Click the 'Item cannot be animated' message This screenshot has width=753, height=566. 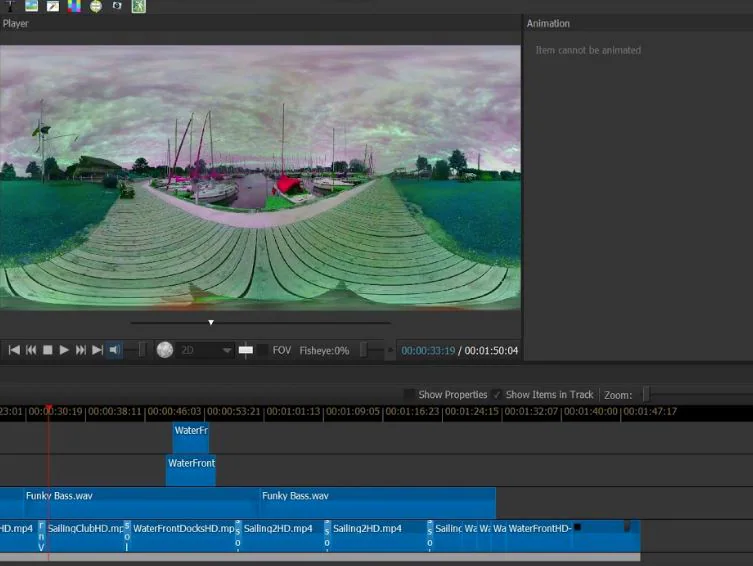click(x=588, y=50)
